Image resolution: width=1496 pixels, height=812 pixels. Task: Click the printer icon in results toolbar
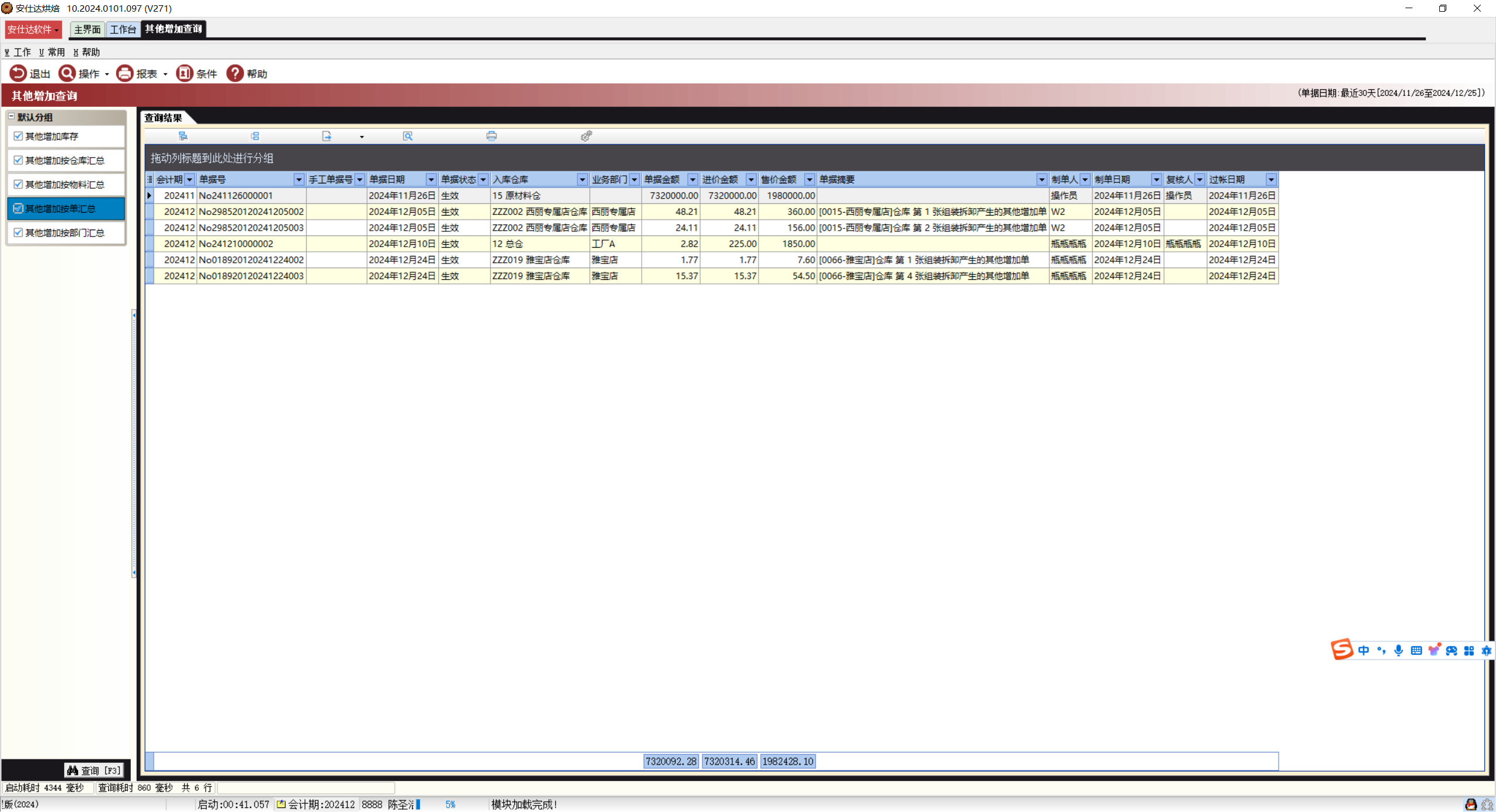tap(491, 136)
